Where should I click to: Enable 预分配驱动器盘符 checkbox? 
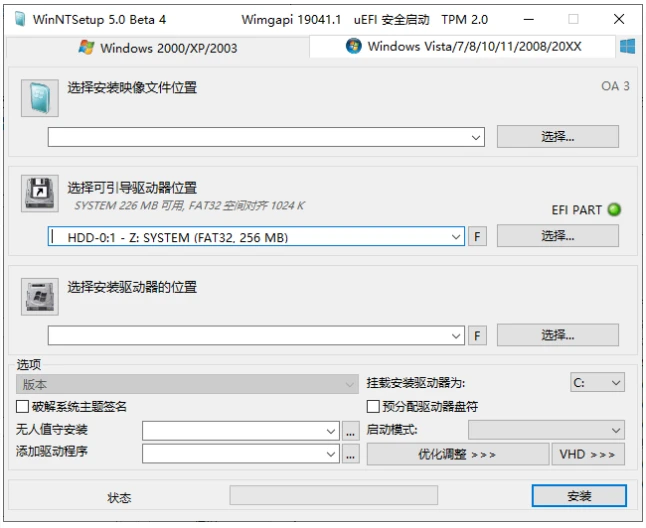tap(373, 407)
